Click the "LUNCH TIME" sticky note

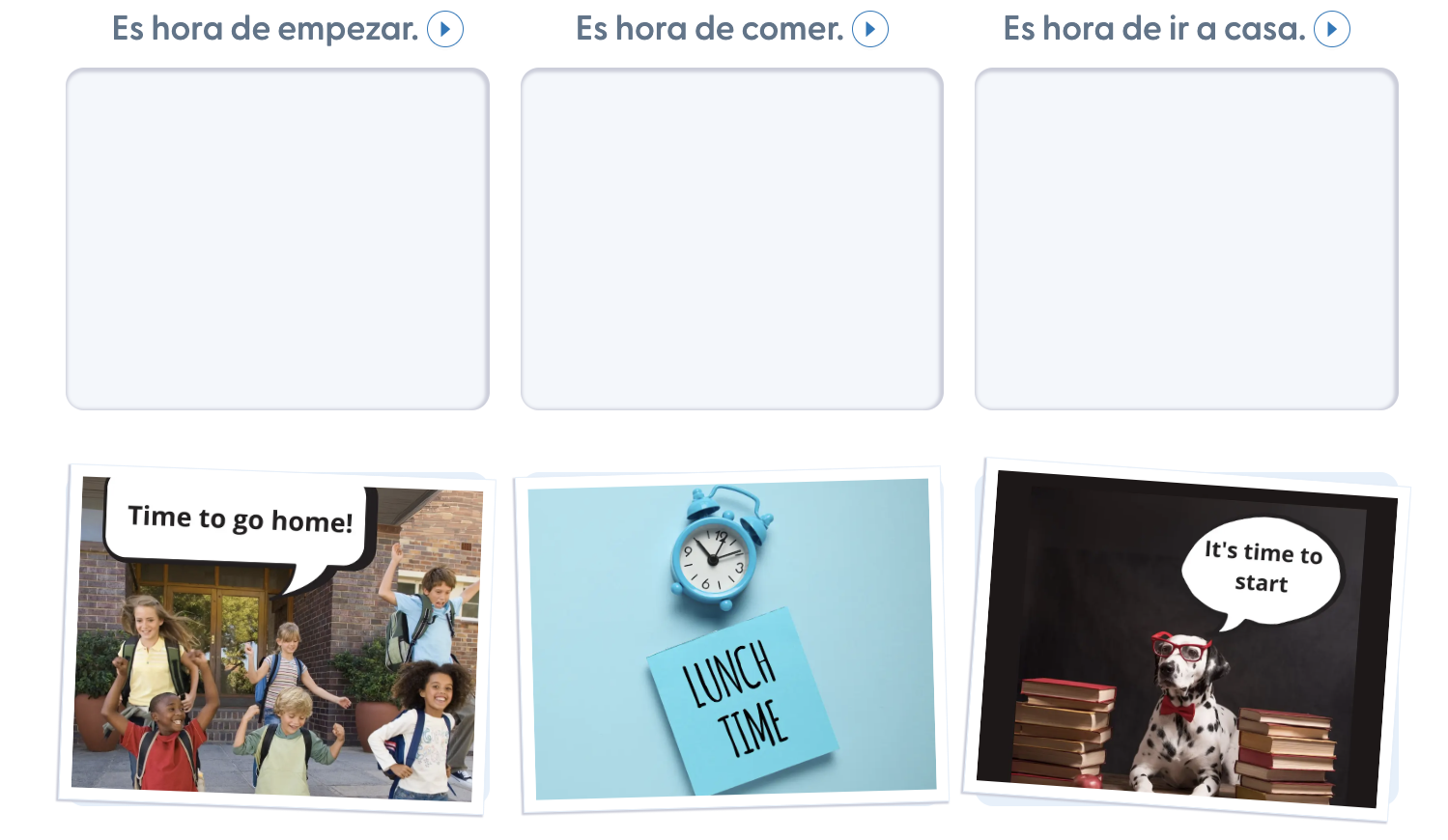coord(741,701)
